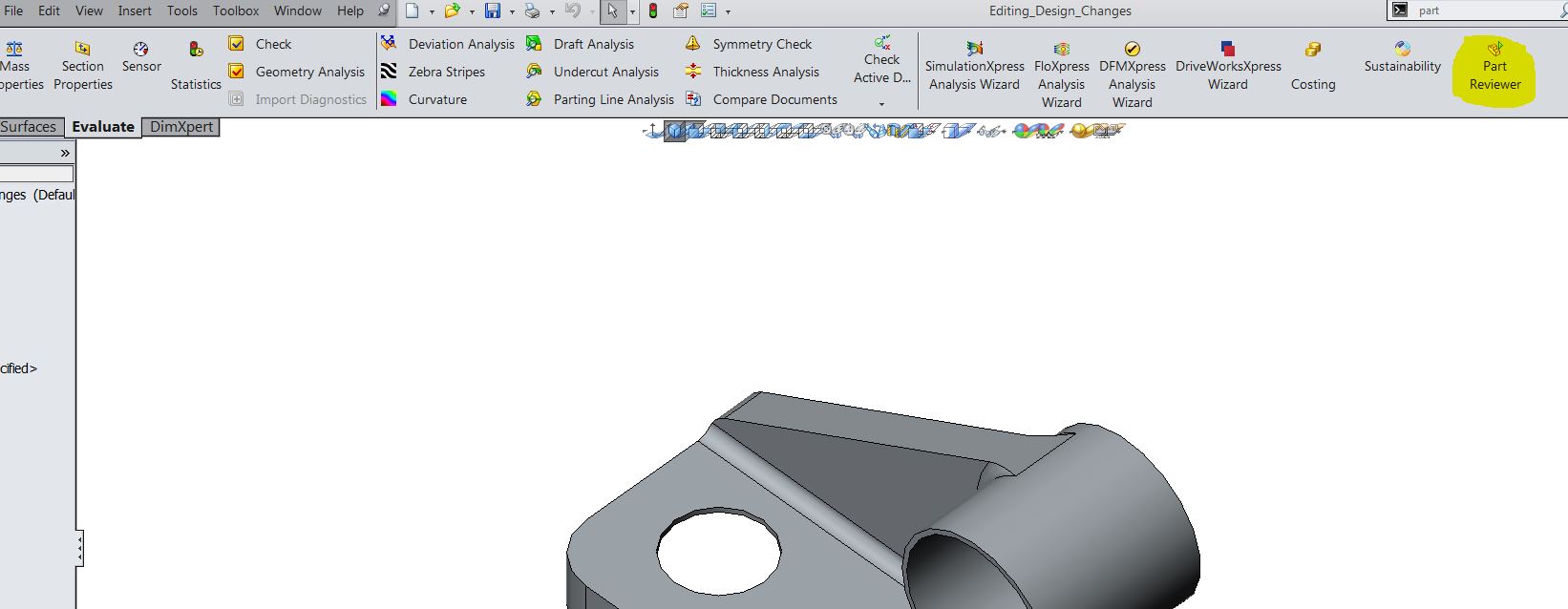Viewport: 1568px width, 609px height.
Task: Open Undercut Analysis
Action: point(592,72)
